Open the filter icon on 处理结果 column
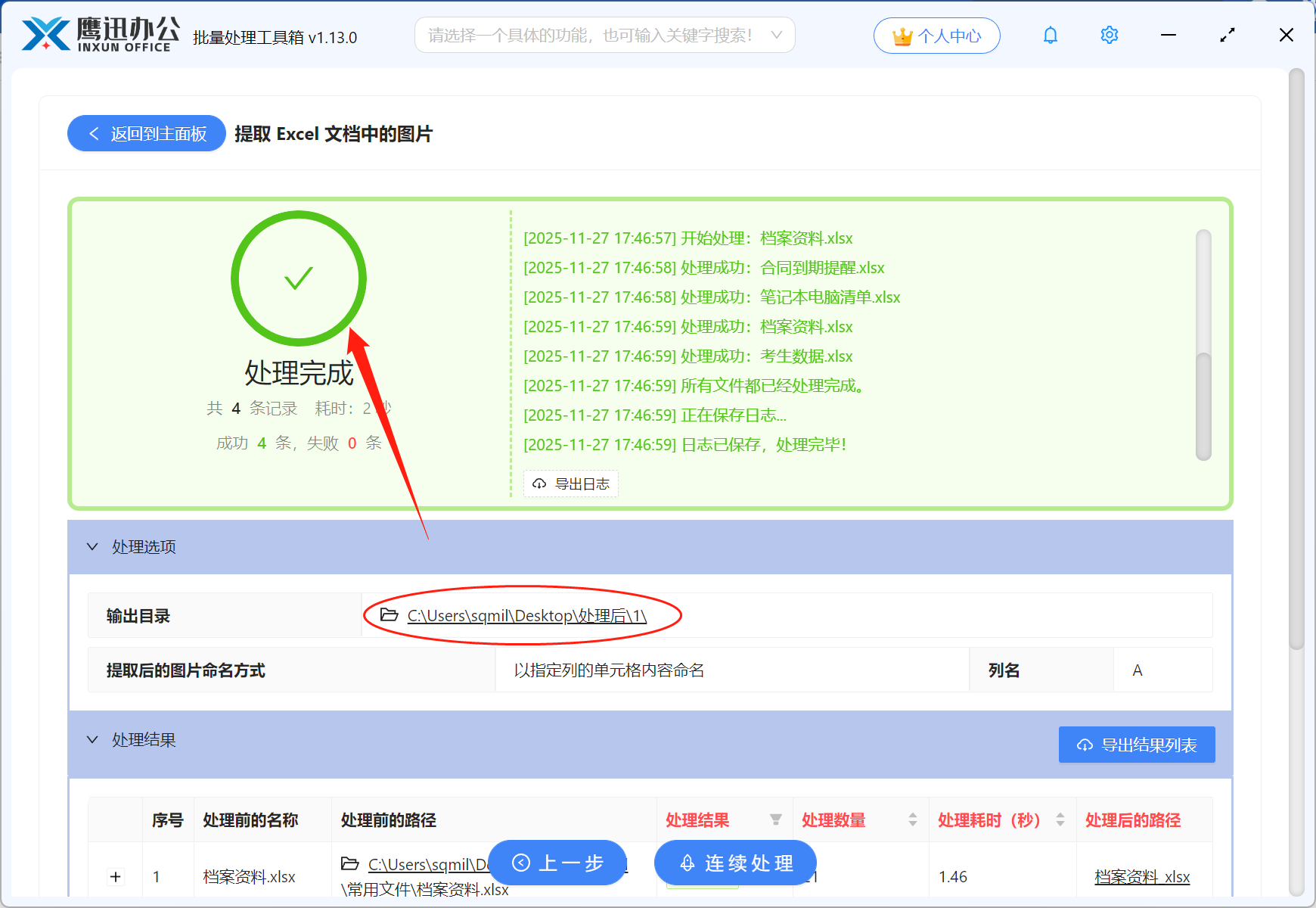 (776, 819)
